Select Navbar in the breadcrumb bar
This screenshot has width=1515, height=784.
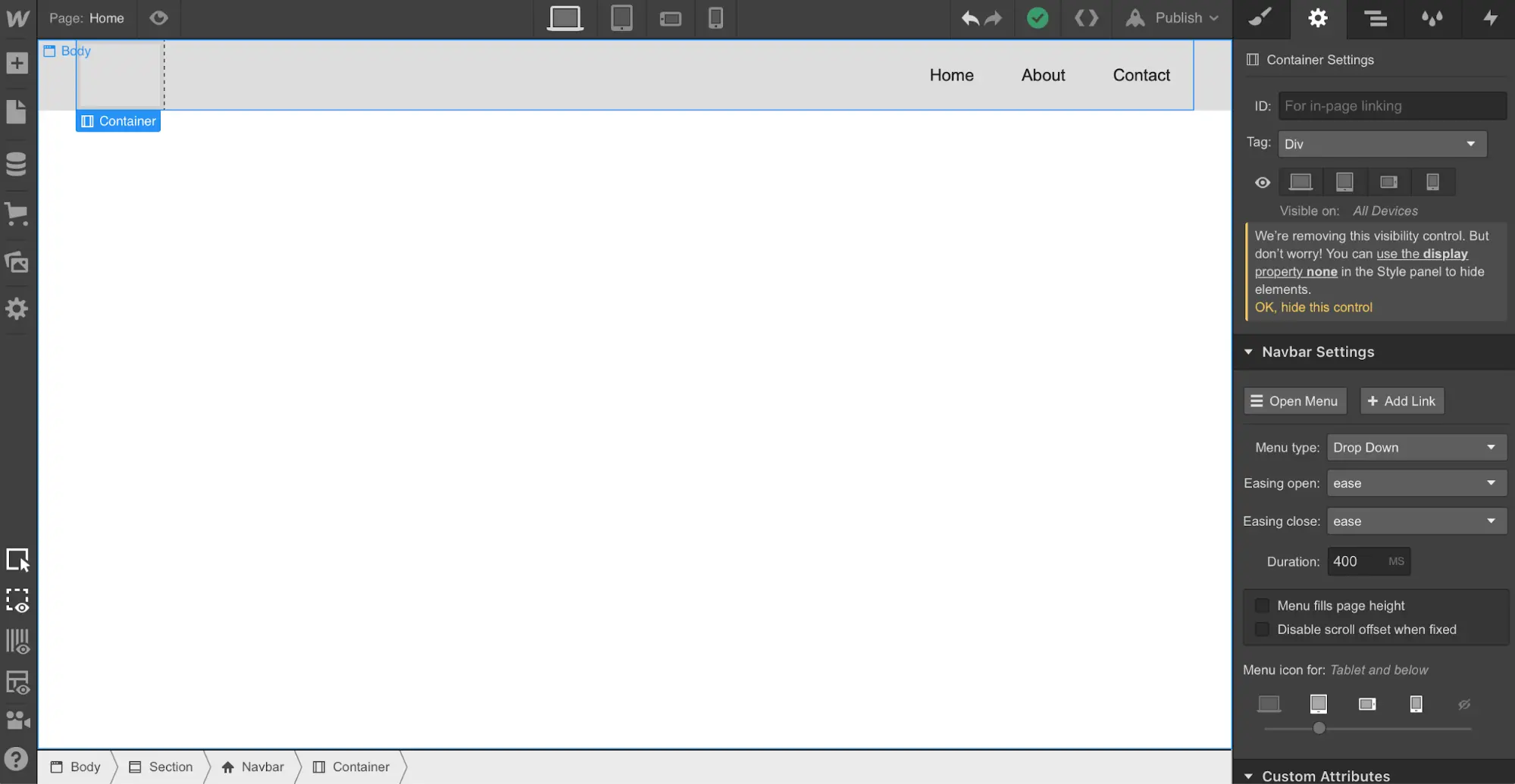pos(252,767)
